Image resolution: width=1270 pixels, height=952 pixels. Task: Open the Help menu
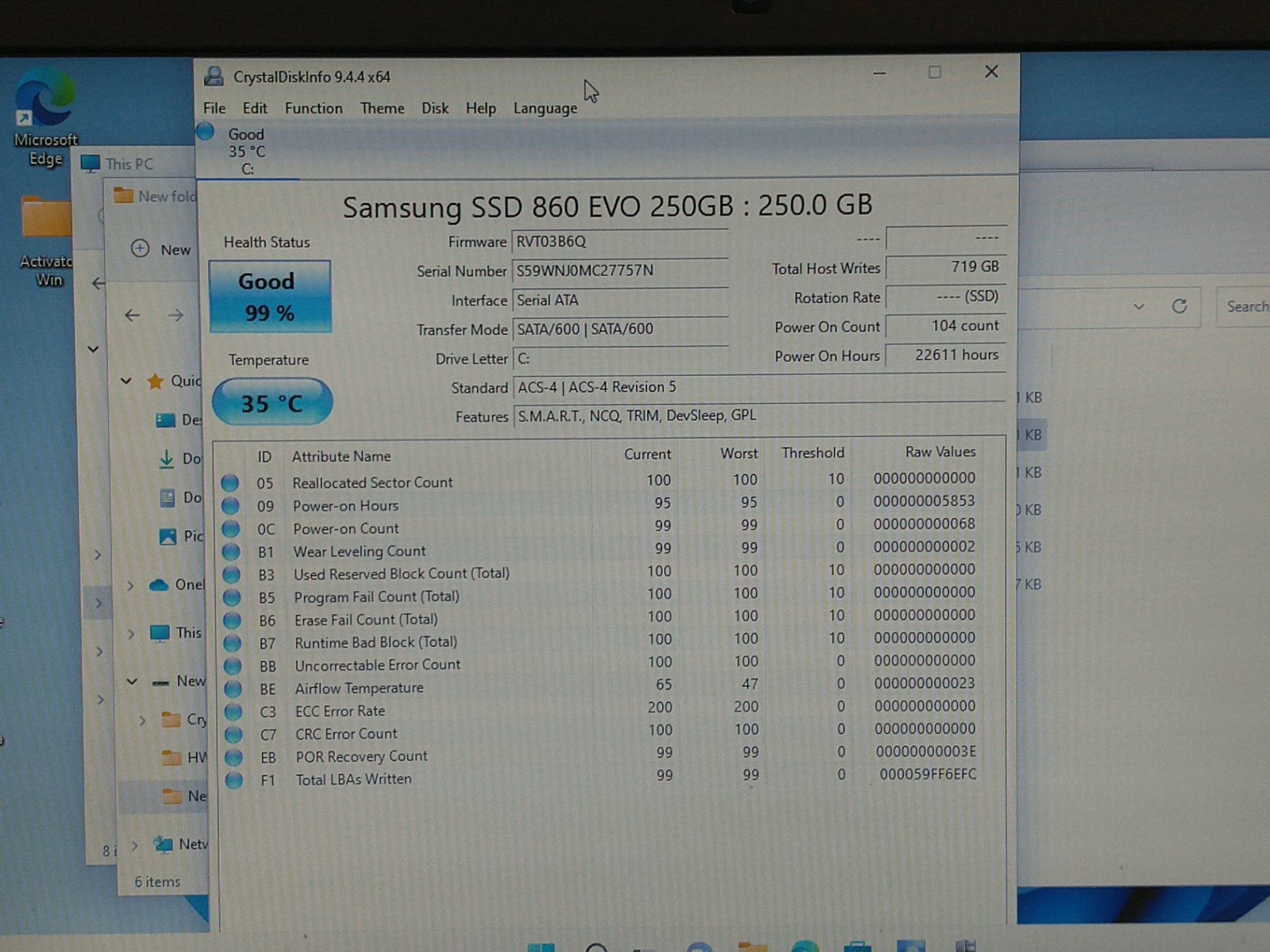tap(480, 109)
